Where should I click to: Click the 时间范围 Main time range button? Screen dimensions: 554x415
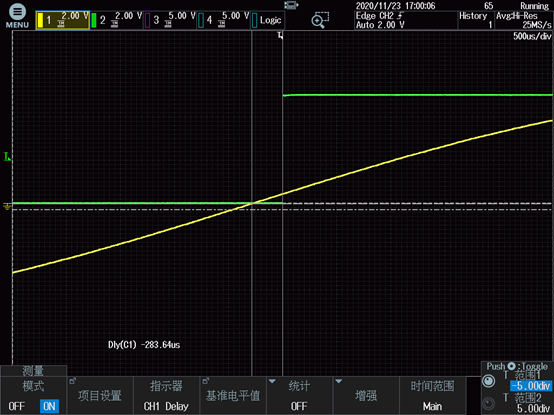click(432, 396)
